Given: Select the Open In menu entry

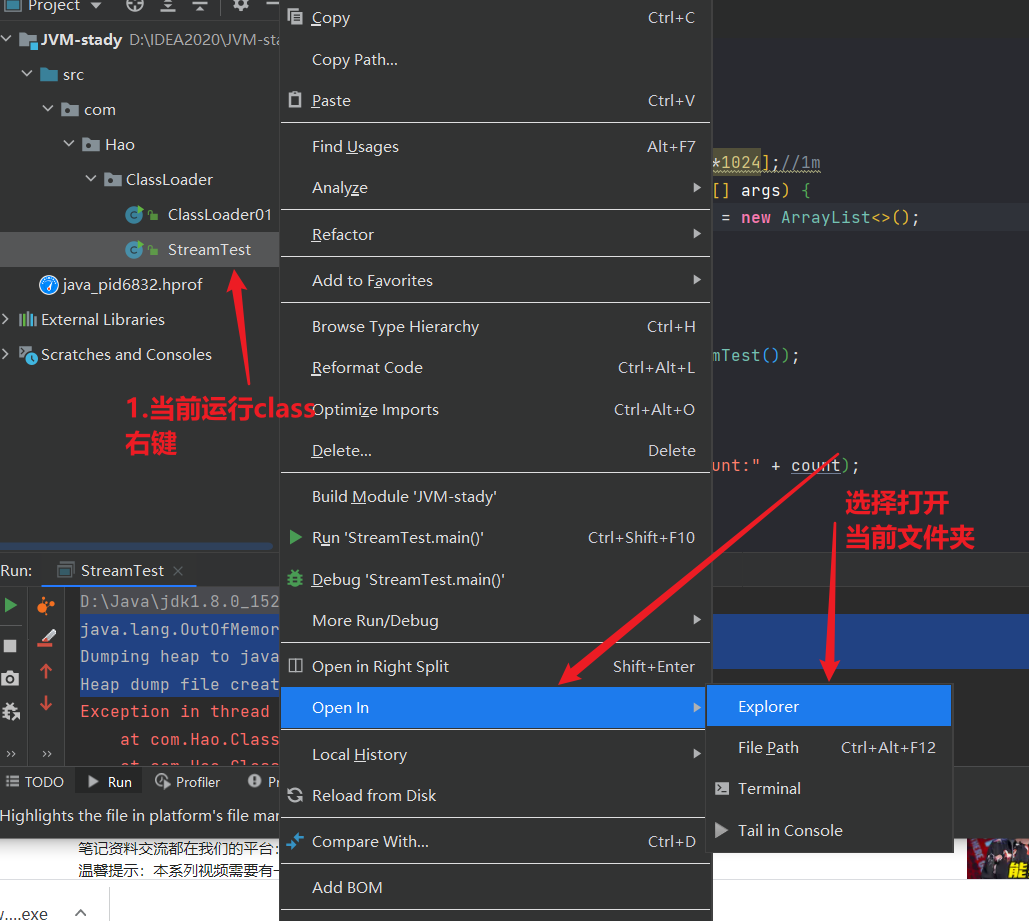Looking at the screenshot, I should (494, 708).
